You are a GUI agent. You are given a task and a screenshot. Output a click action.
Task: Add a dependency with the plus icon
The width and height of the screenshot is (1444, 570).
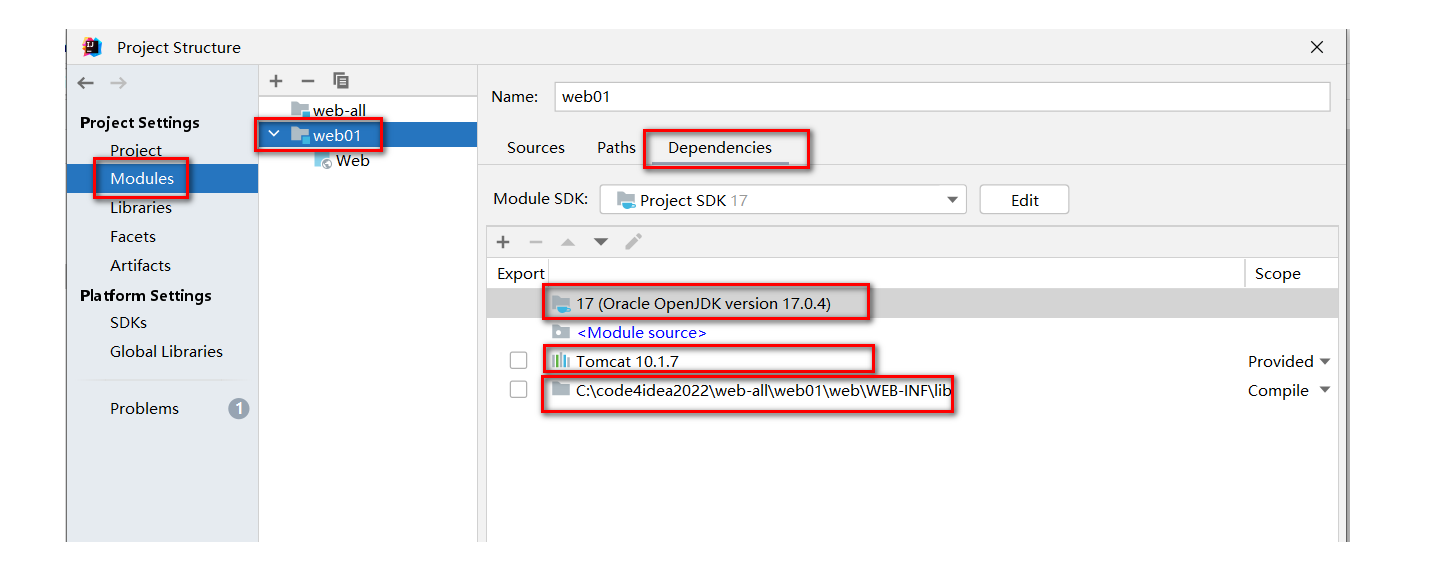point(503,242)
